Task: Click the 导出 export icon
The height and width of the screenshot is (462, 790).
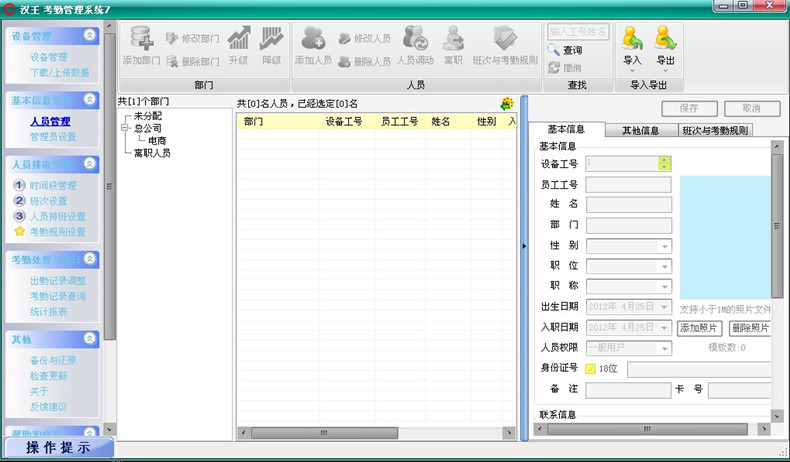Action: tap(665, 38)
